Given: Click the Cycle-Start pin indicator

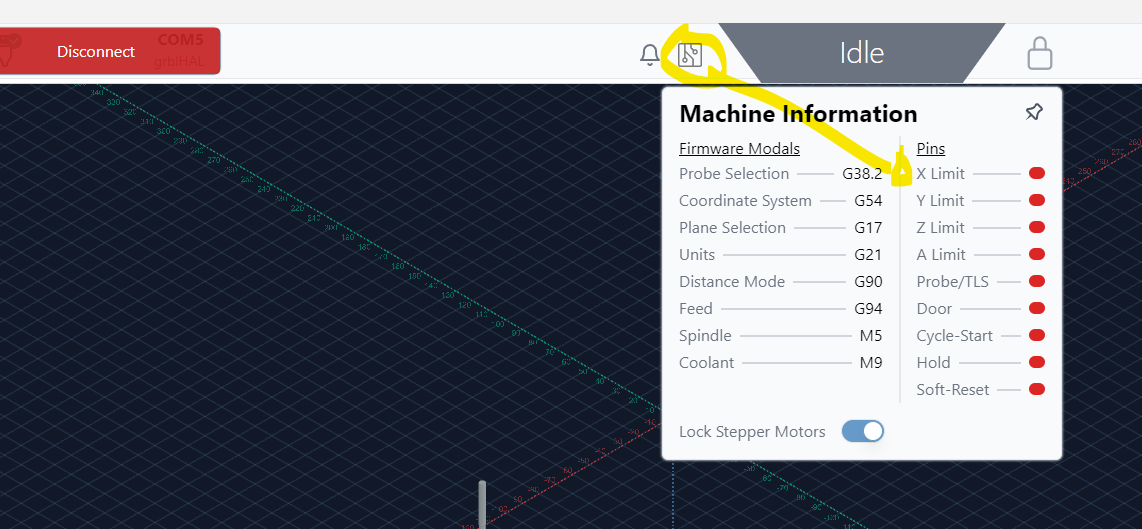Looking at the screenshot, I should coord(1037,336).
